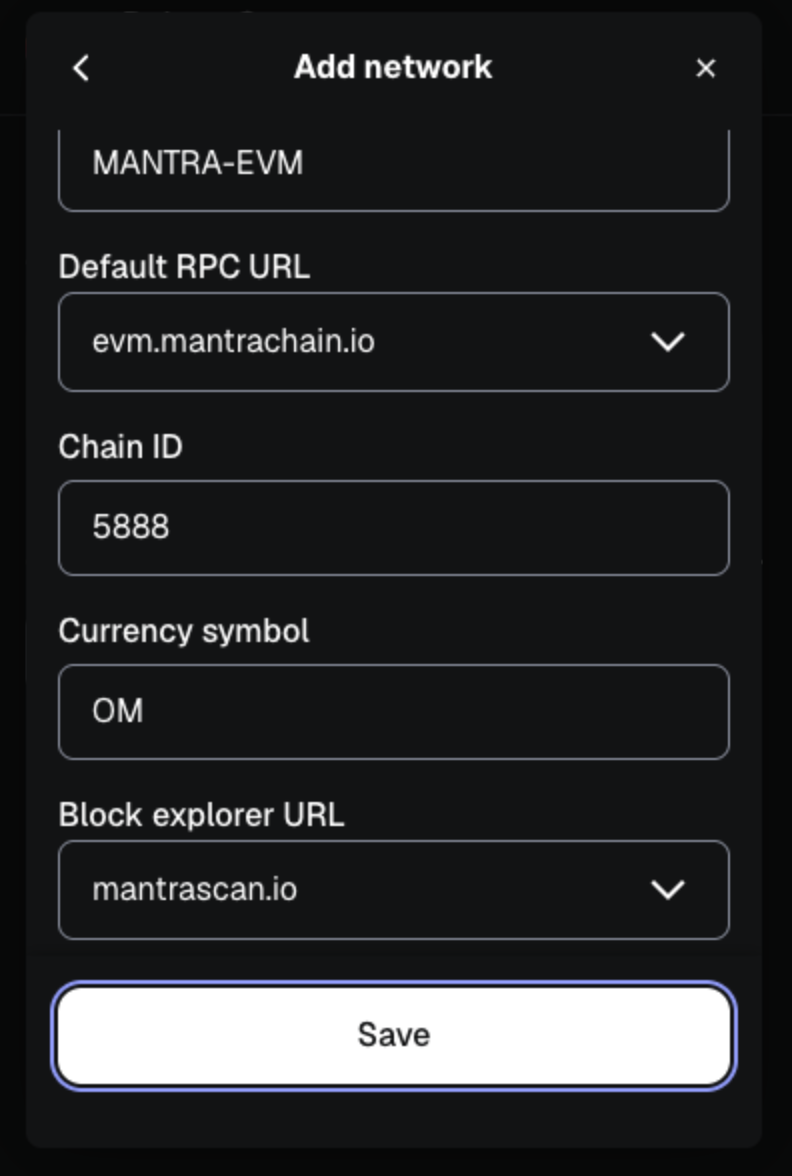
Task: Expand the Block explorer URL chevron
Action: pos(667,889)
